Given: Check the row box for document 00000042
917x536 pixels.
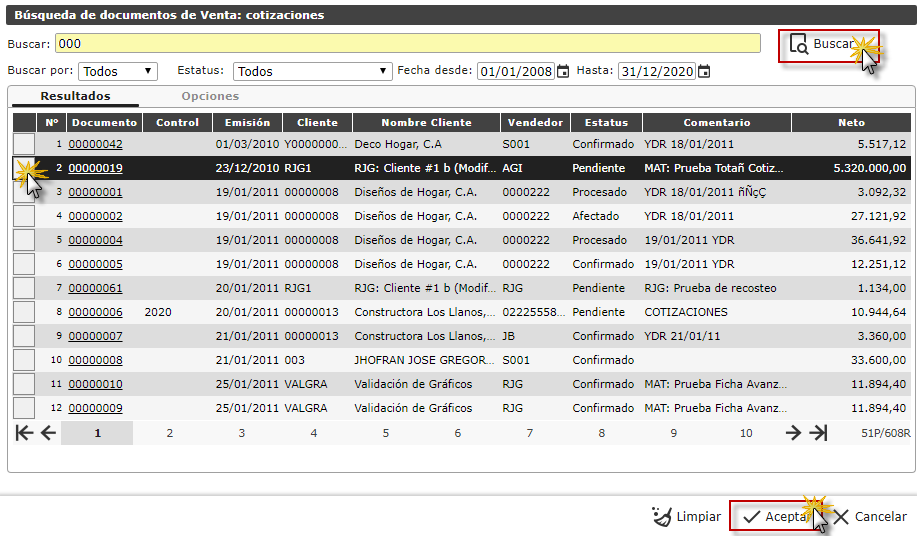Looking at the screenshot, I should coord(23,144).
